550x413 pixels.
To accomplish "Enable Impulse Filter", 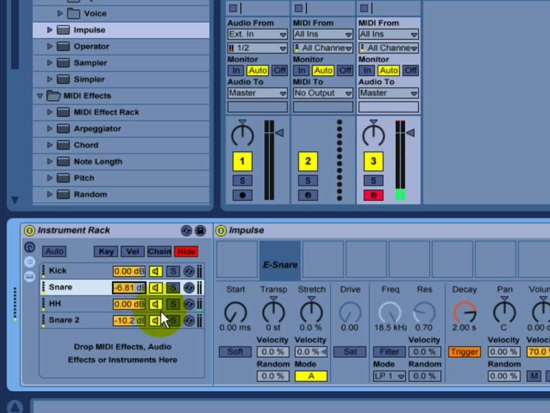I will click(389, 352).
